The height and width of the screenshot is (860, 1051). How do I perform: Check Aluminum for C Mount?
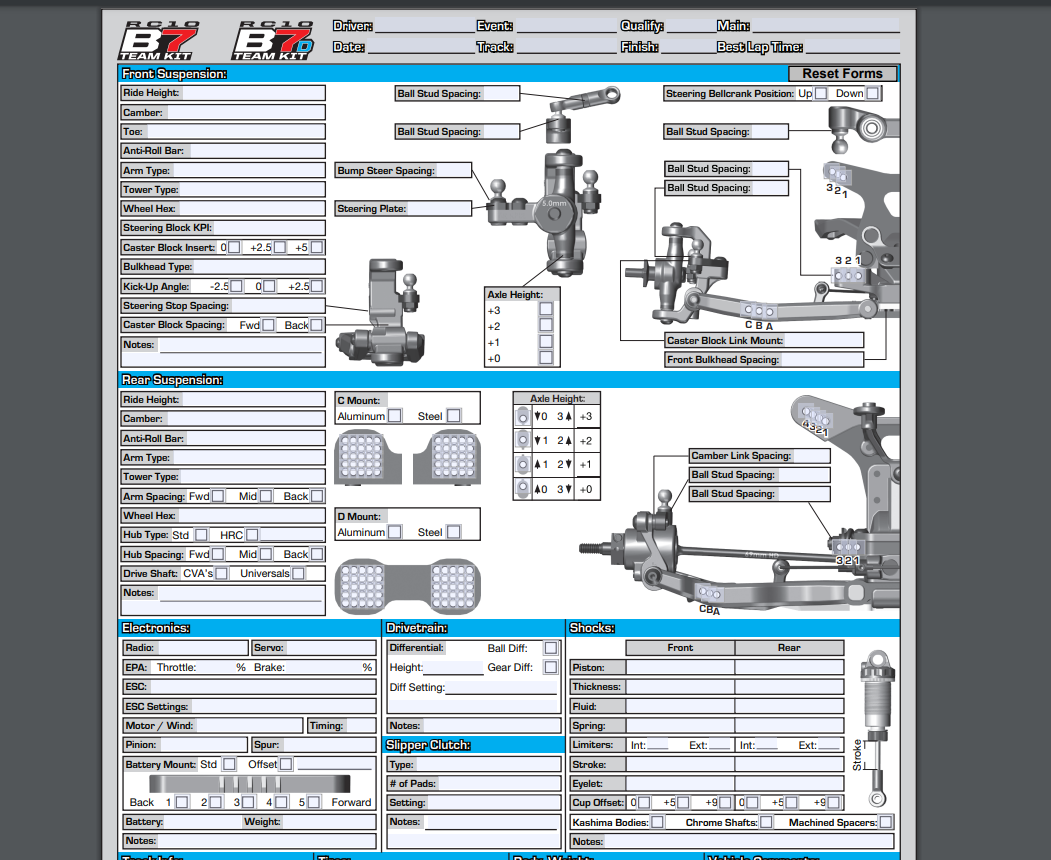point(394,415)
